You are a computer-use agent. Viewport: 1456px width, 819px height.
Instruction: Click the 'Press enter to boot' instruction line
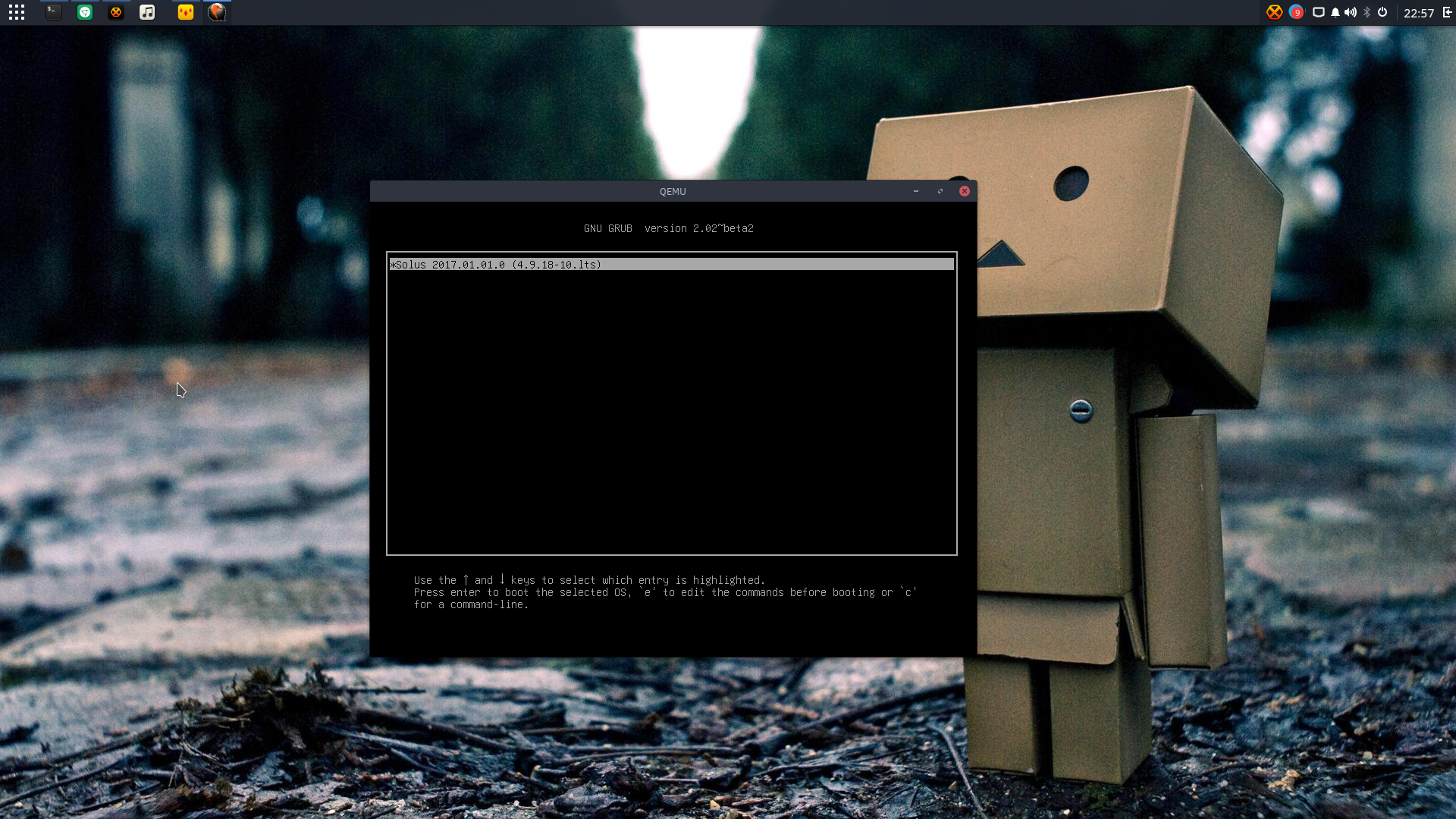pos(665,592)
